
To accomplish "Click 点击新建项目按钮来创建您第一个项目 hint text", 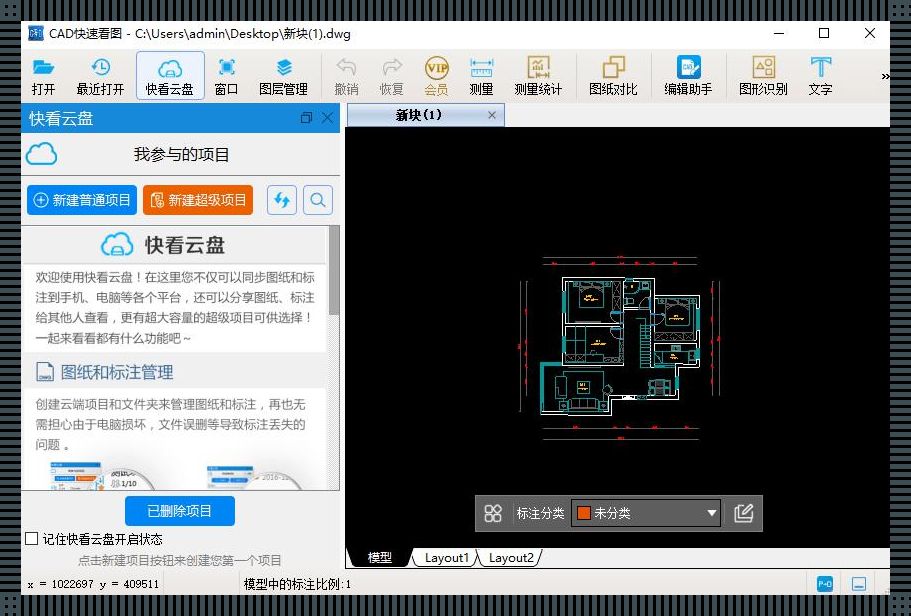I will tap(180, 560).
